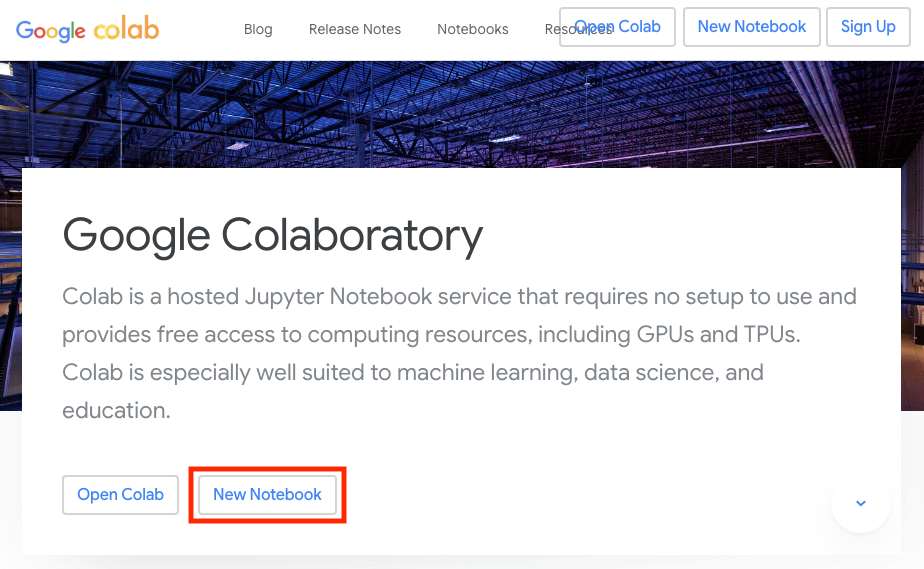Click the Google Colab logo
Image resolution: width=924 pixels, height=569 pixels.
coord(87,29)
